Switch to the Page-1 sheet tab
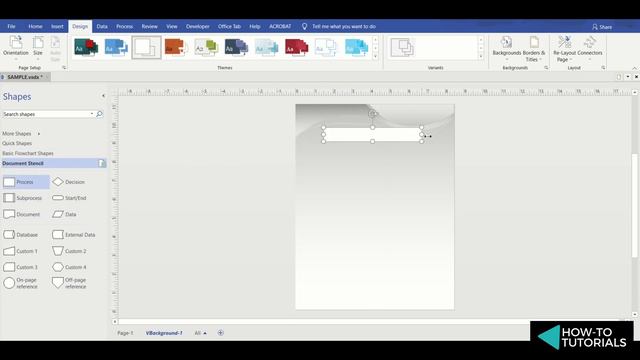Image resolution: width=640 pixels, height=360 pixels. tap(125, 333)
